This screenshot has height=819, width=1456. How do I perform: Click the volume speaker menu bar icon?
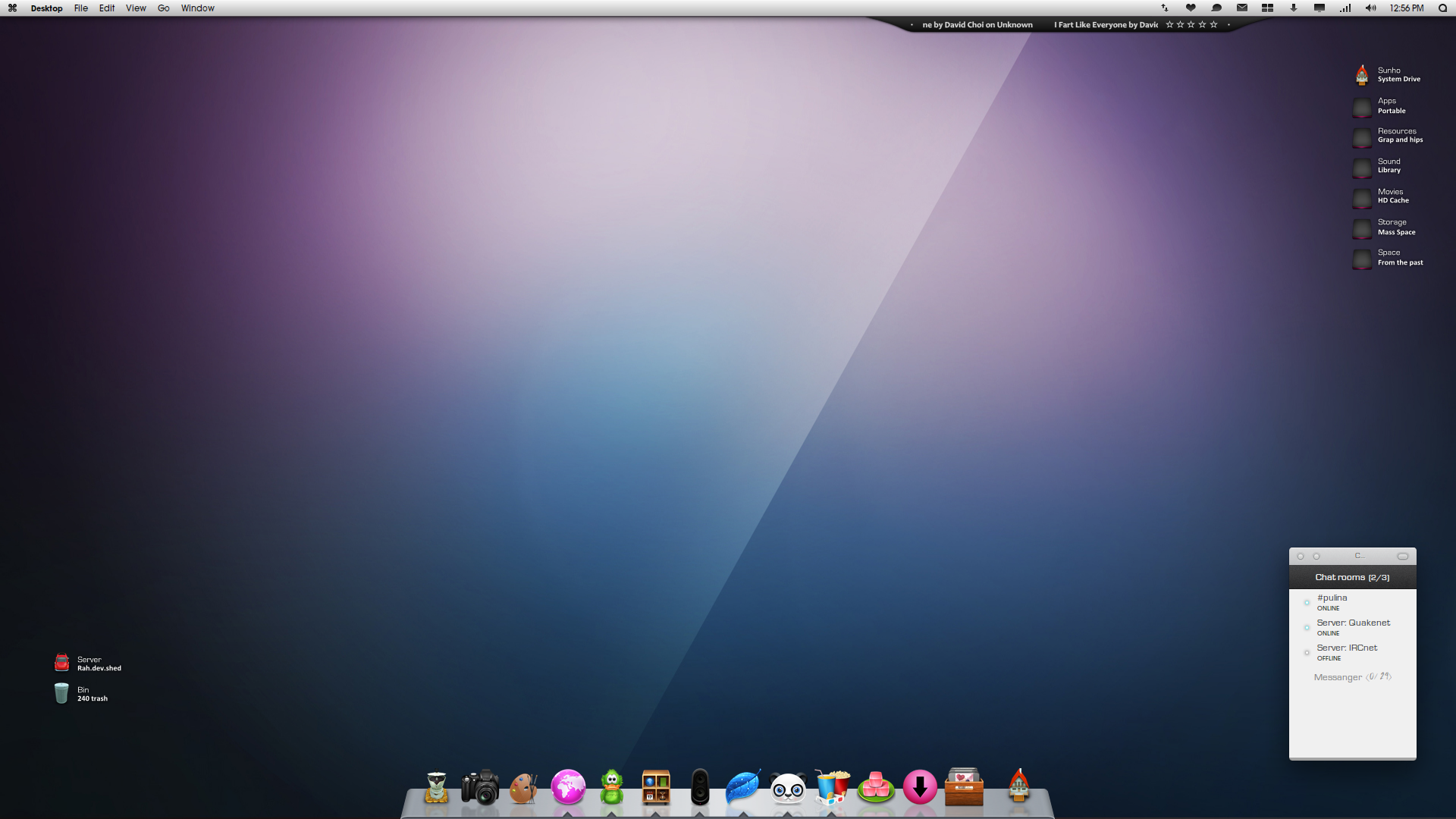(x=1371, y=8)
